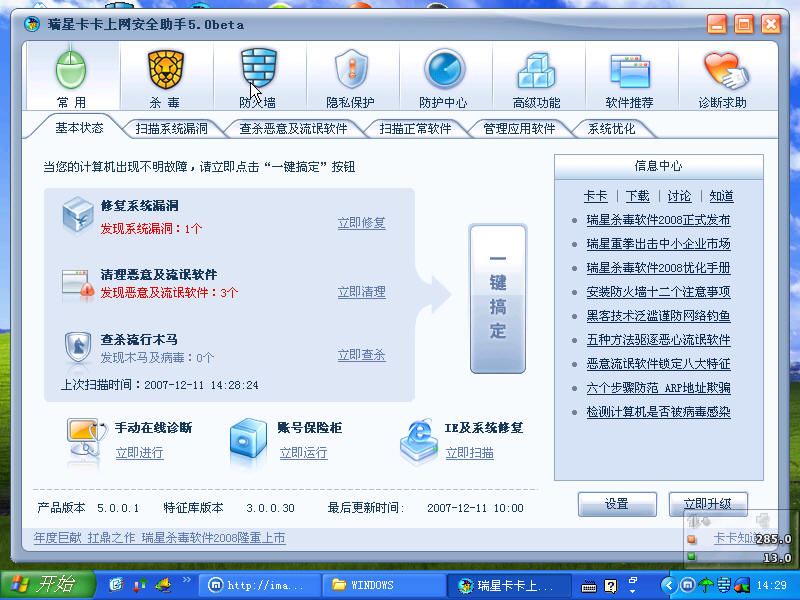The width and height of the screenshot is (800, 600).
Task: Click the taskbar language bar help icon
Action: [610, 586]
